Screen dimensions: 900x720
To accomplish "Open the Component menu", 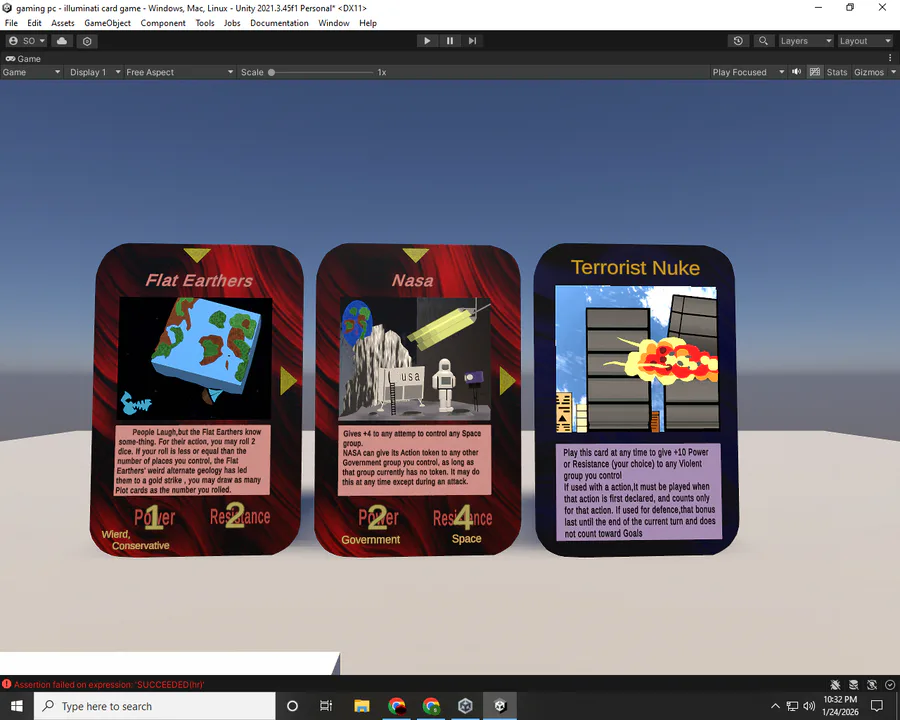I will [x=163, y=23].
